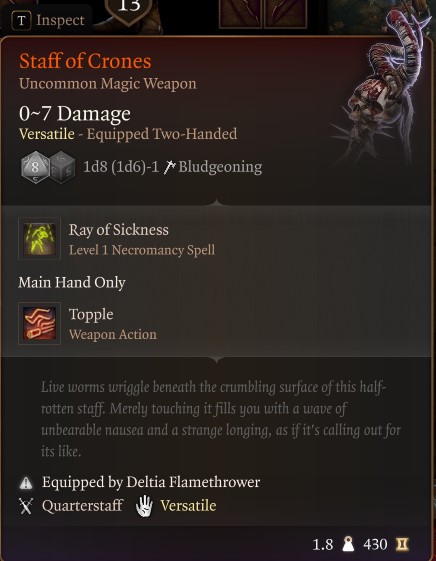This screenshot has width=436, height=561.
Task: Click the Topple weapon action icon
Action: pos(39,323)
